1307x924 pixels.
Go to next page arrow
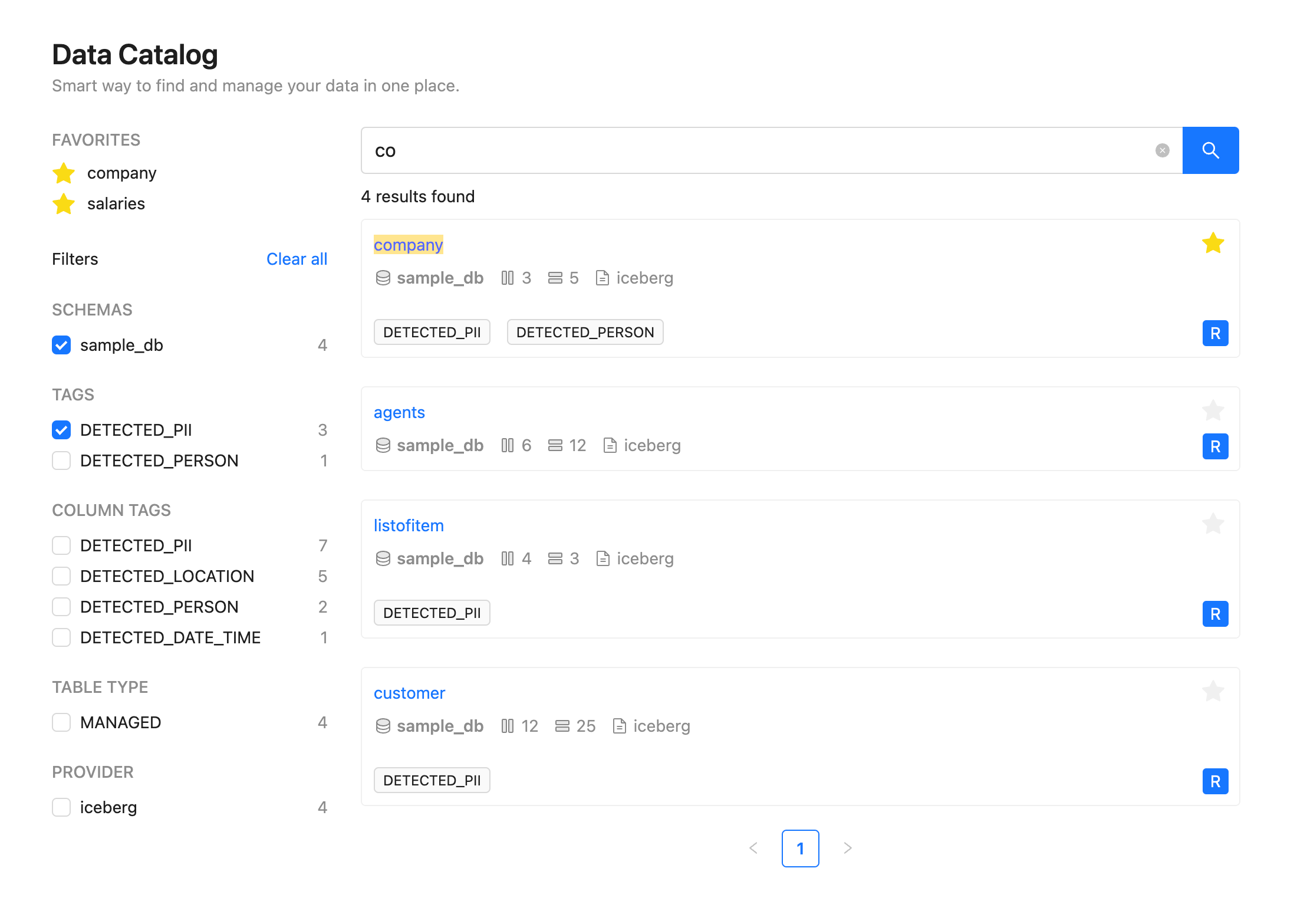[848, 848]
